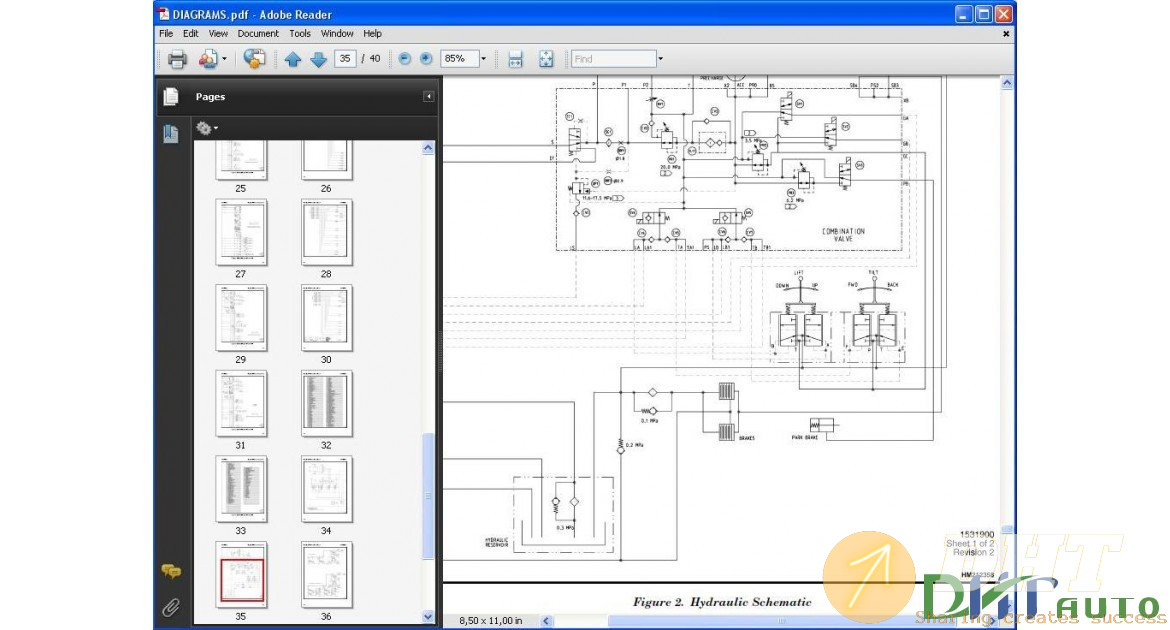Open the Bookmarks panel icon
This screenshot has height=630, width=1170.
(x=171, y=134)
